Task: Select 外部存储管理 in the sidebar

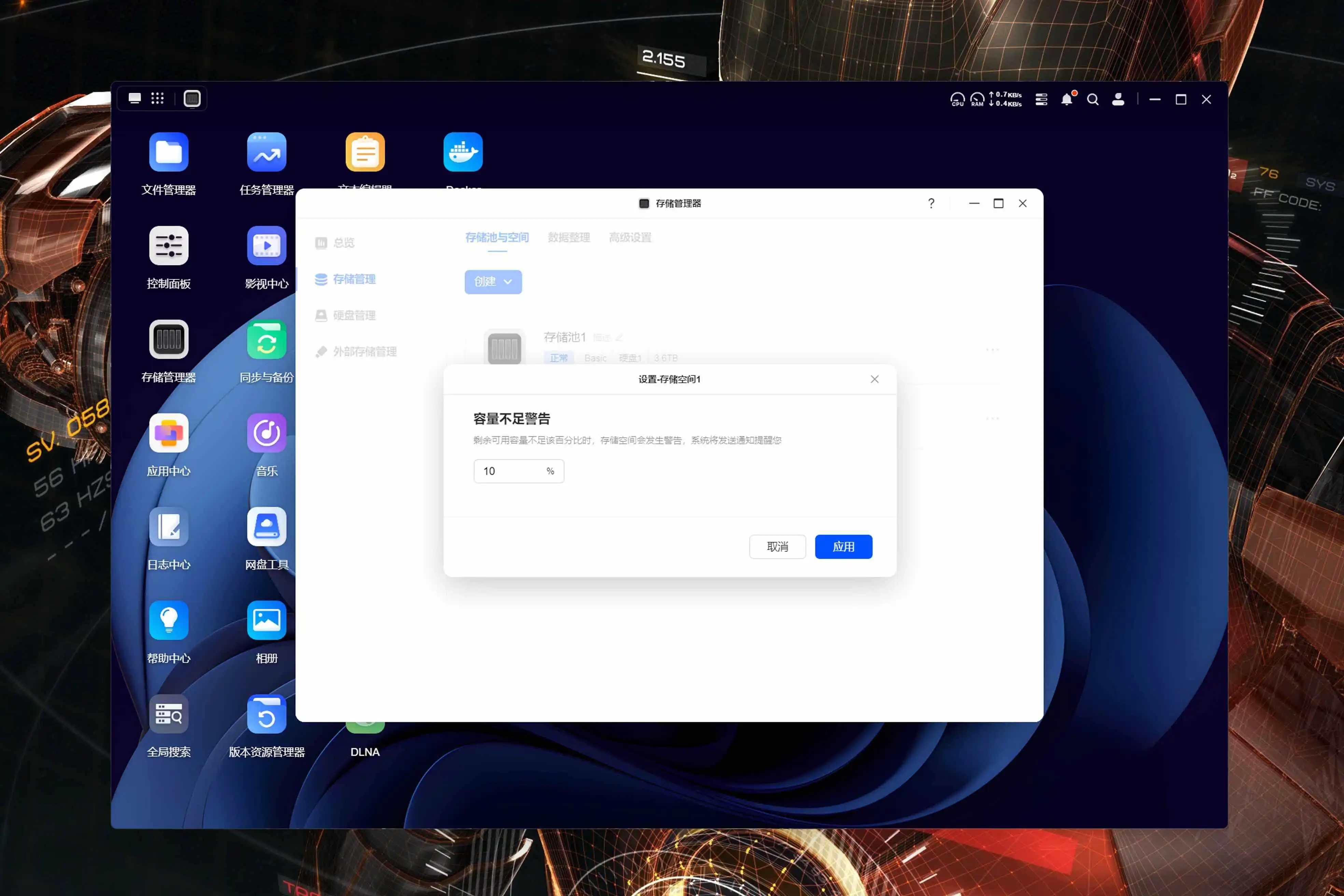Action: (356, 351)
